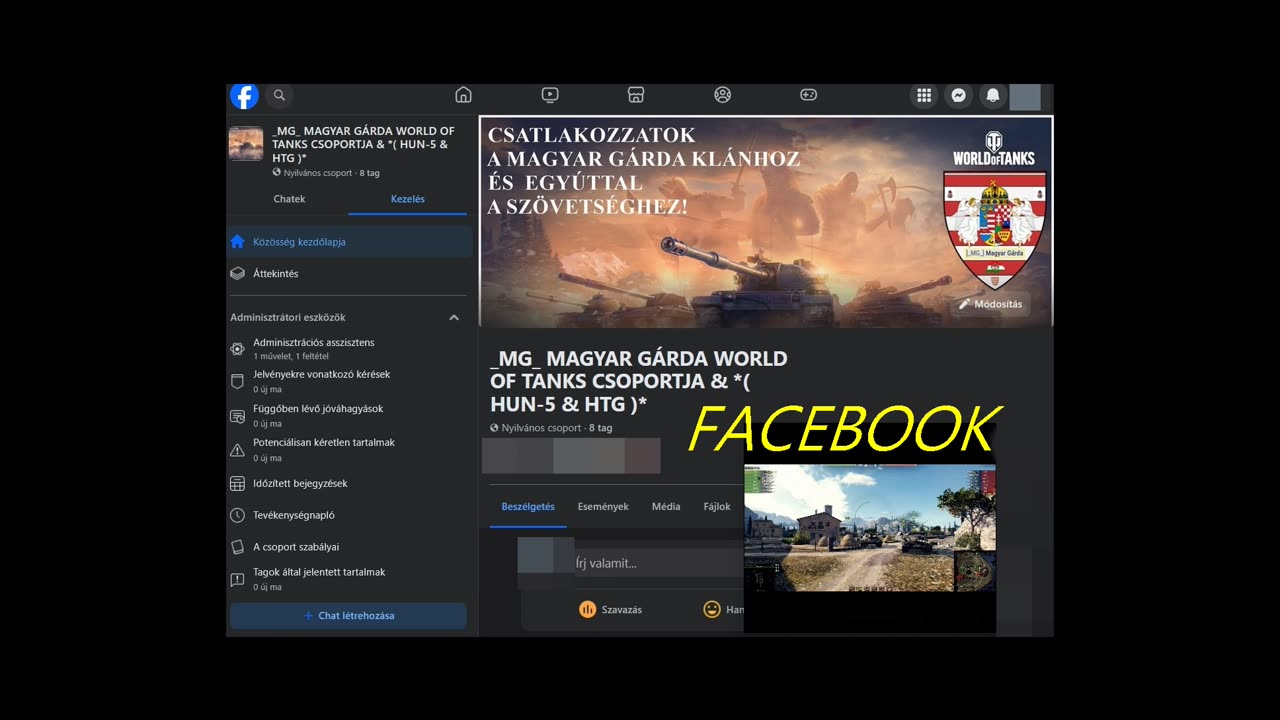
Task: Click the Módosítás cover edit button
Action: click(990, 304)
